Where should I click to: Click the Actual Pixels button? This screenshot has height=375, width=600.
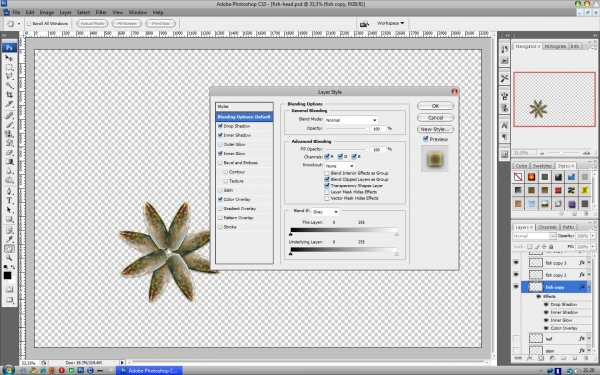[92, 23]
